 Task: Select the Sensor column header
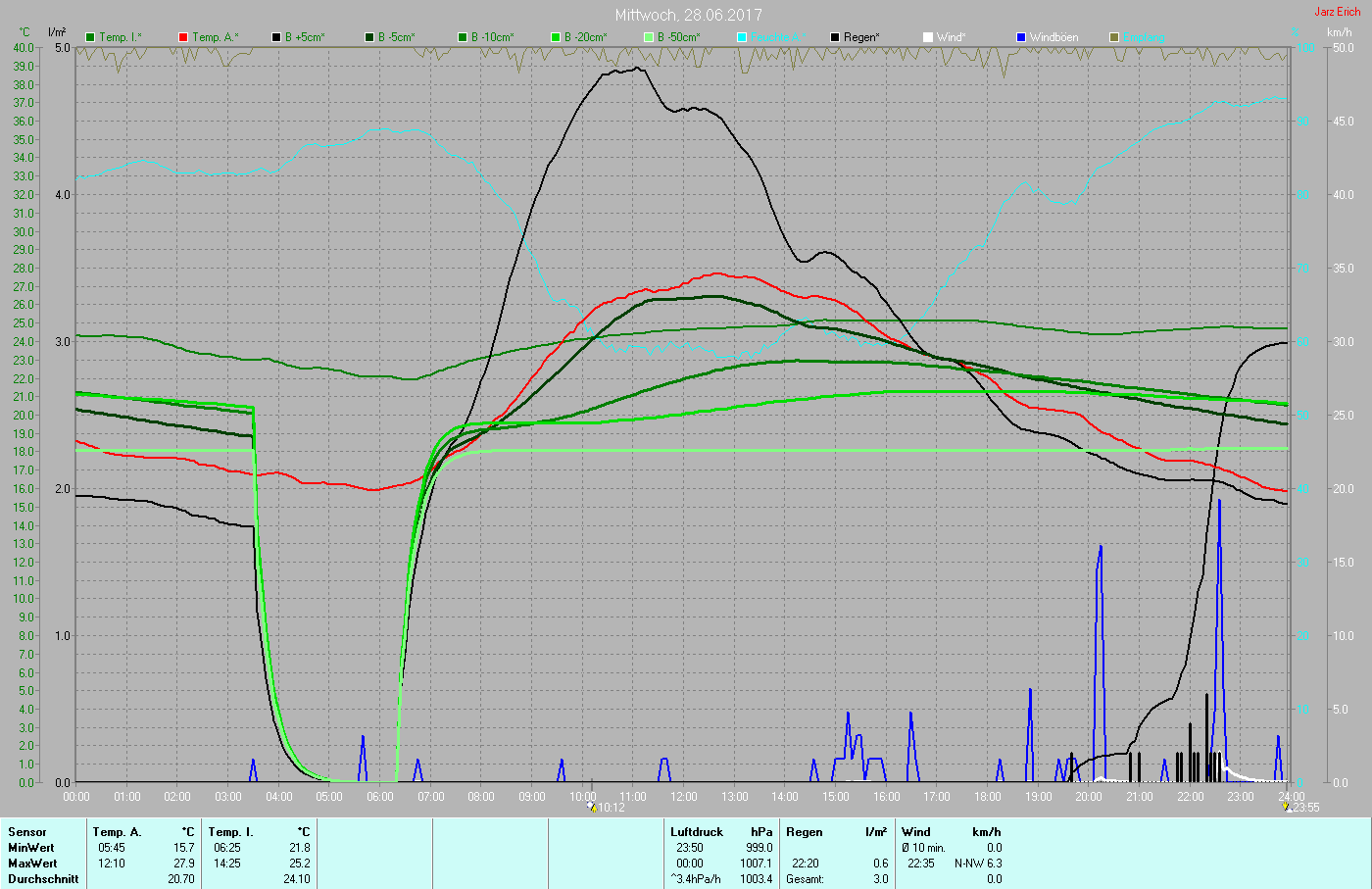(x=27, y=832)
